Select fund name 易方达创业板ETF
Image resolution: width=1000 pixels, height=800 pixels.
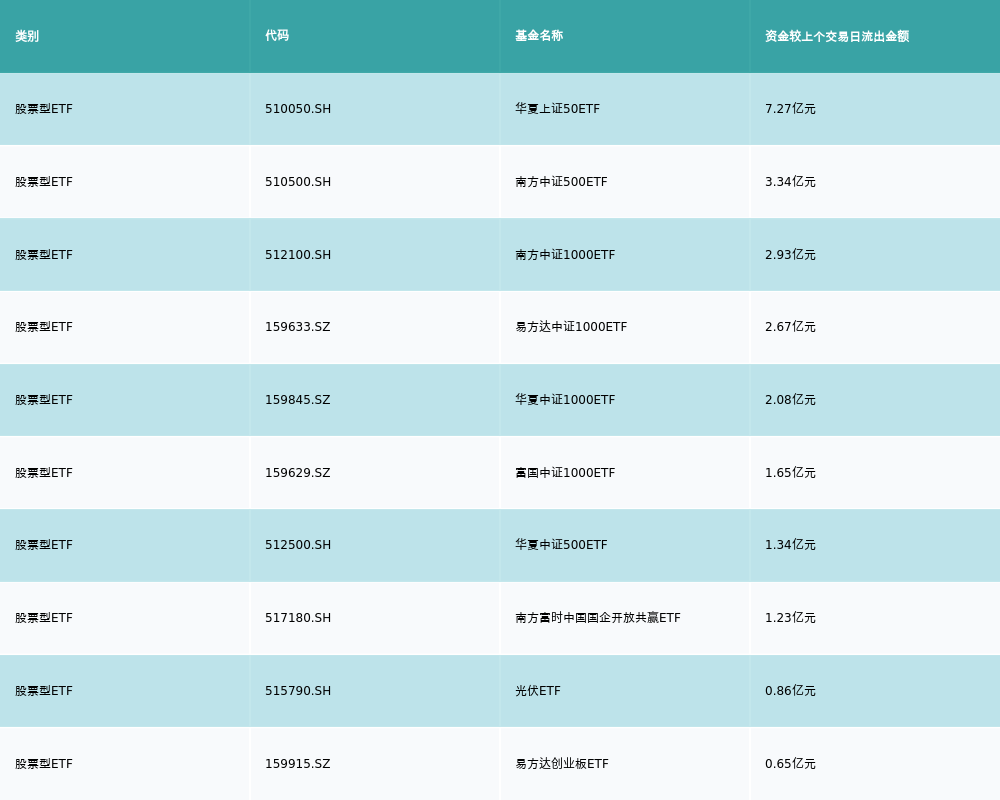(x=562, y=764)
